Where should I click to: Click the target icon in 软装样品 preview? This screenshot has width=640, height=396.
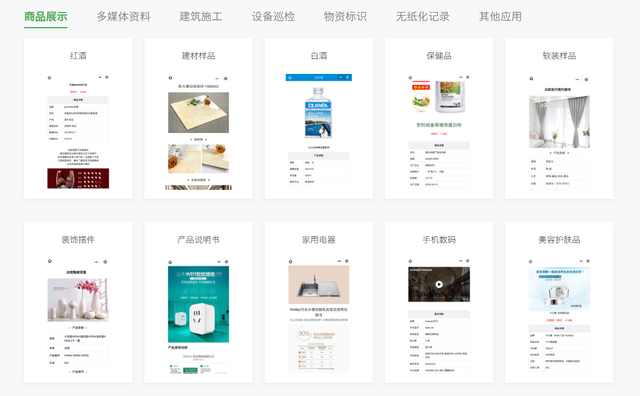[x=586, y=80]
